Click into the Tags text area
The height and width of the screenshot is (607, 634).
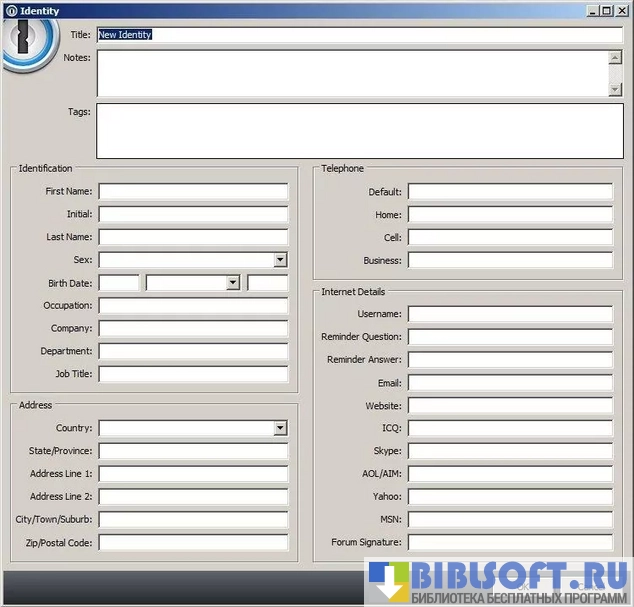click(359, 131)
